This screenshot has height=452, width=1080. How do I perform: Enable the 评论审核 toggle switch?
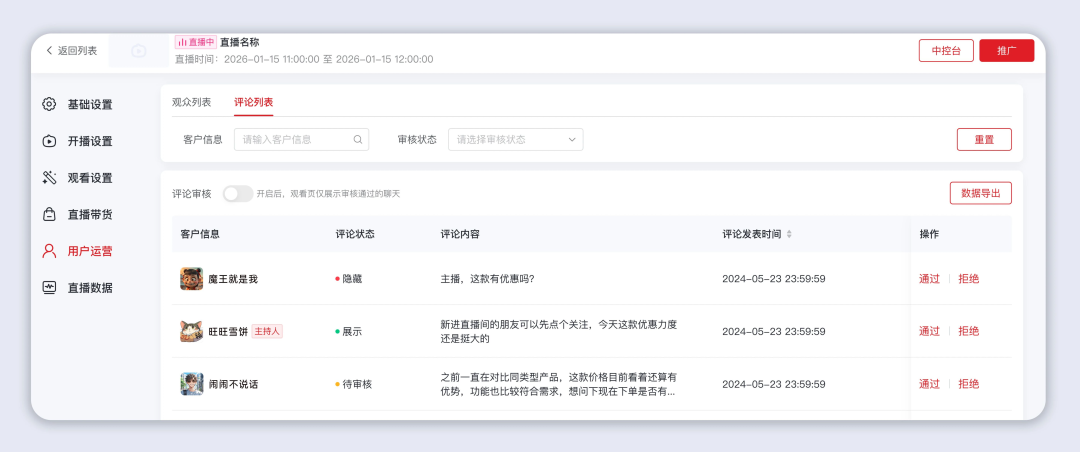point(237,193)
